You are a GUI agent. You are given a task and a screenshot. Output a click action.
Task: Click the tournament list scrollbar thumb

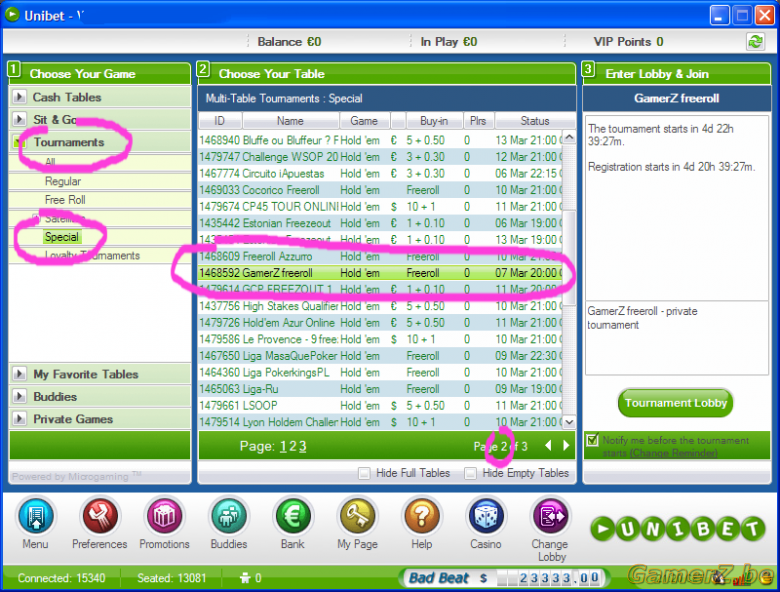click(x=569, y=258)
